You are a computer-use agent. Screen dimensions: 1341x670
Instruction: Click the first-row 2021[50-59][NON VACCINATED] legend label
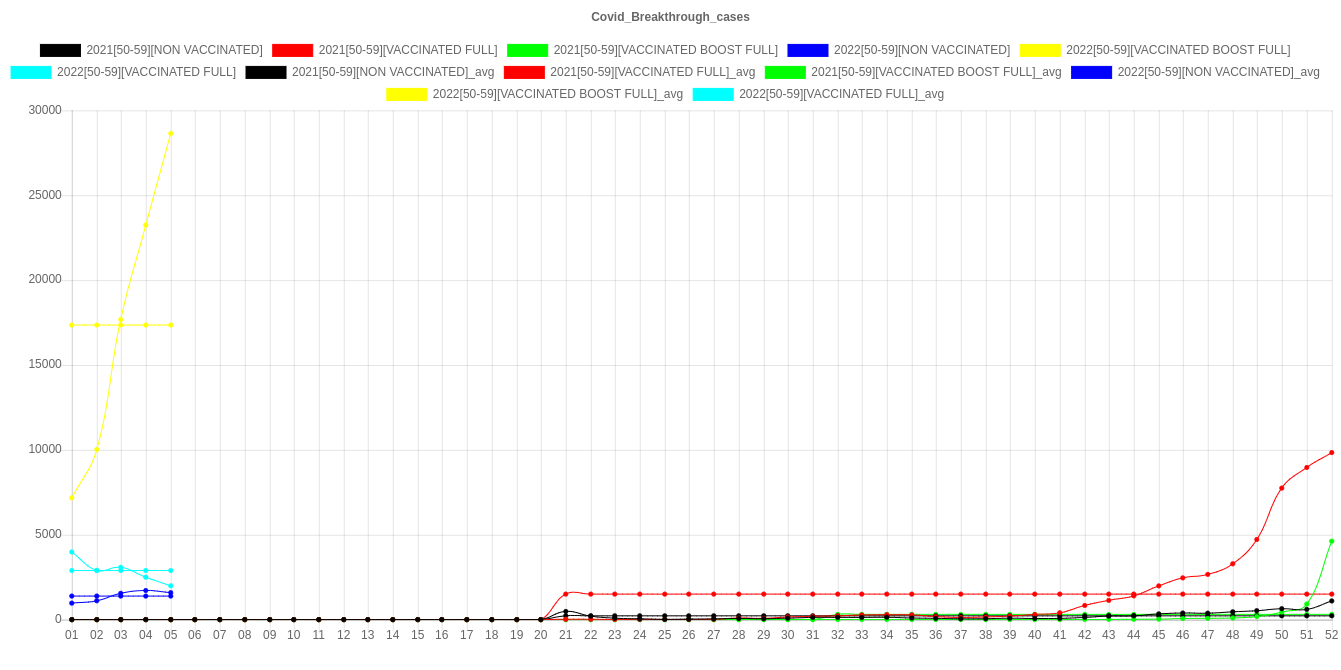pos(174,50)
